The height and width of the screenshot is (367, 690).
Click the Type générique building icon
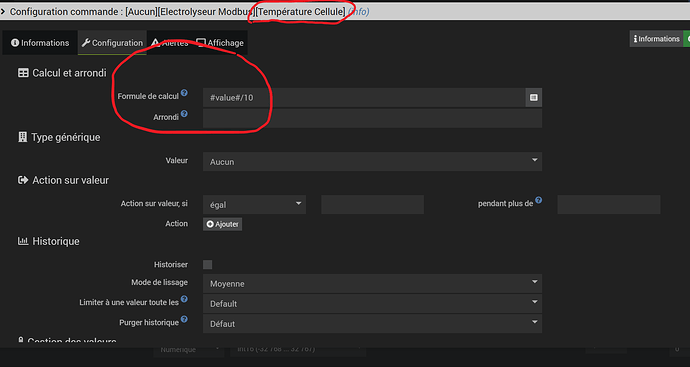point(22,137)
